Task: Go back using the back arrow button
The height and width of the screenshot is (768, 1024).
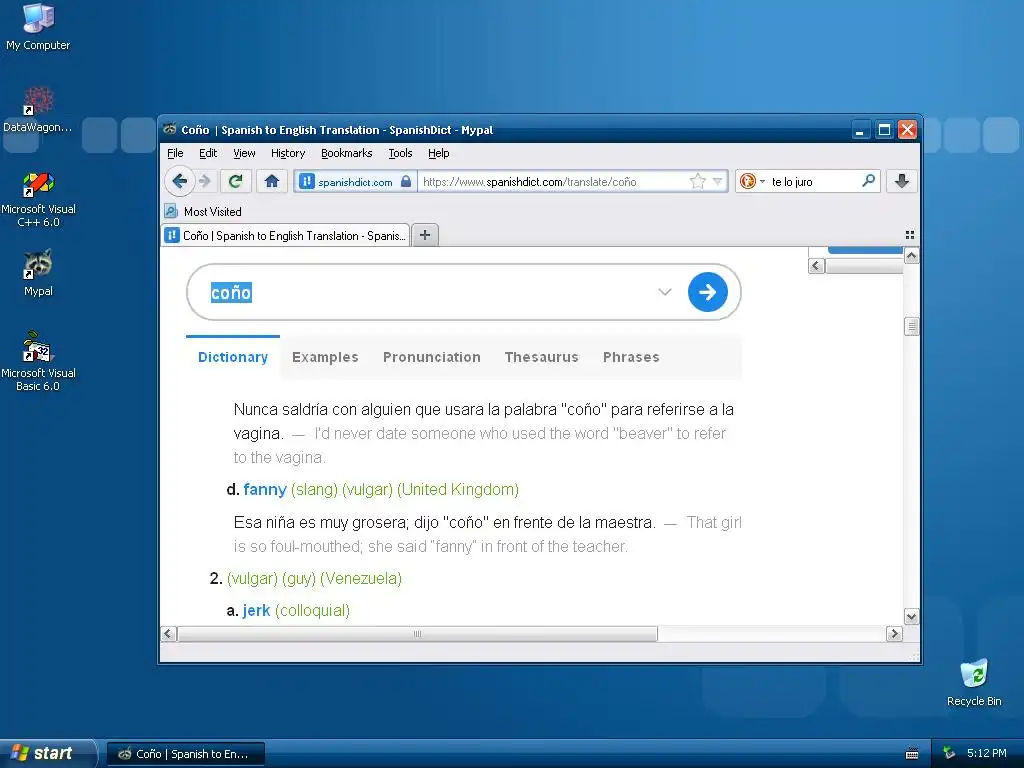Action: [x=180, y=181]
